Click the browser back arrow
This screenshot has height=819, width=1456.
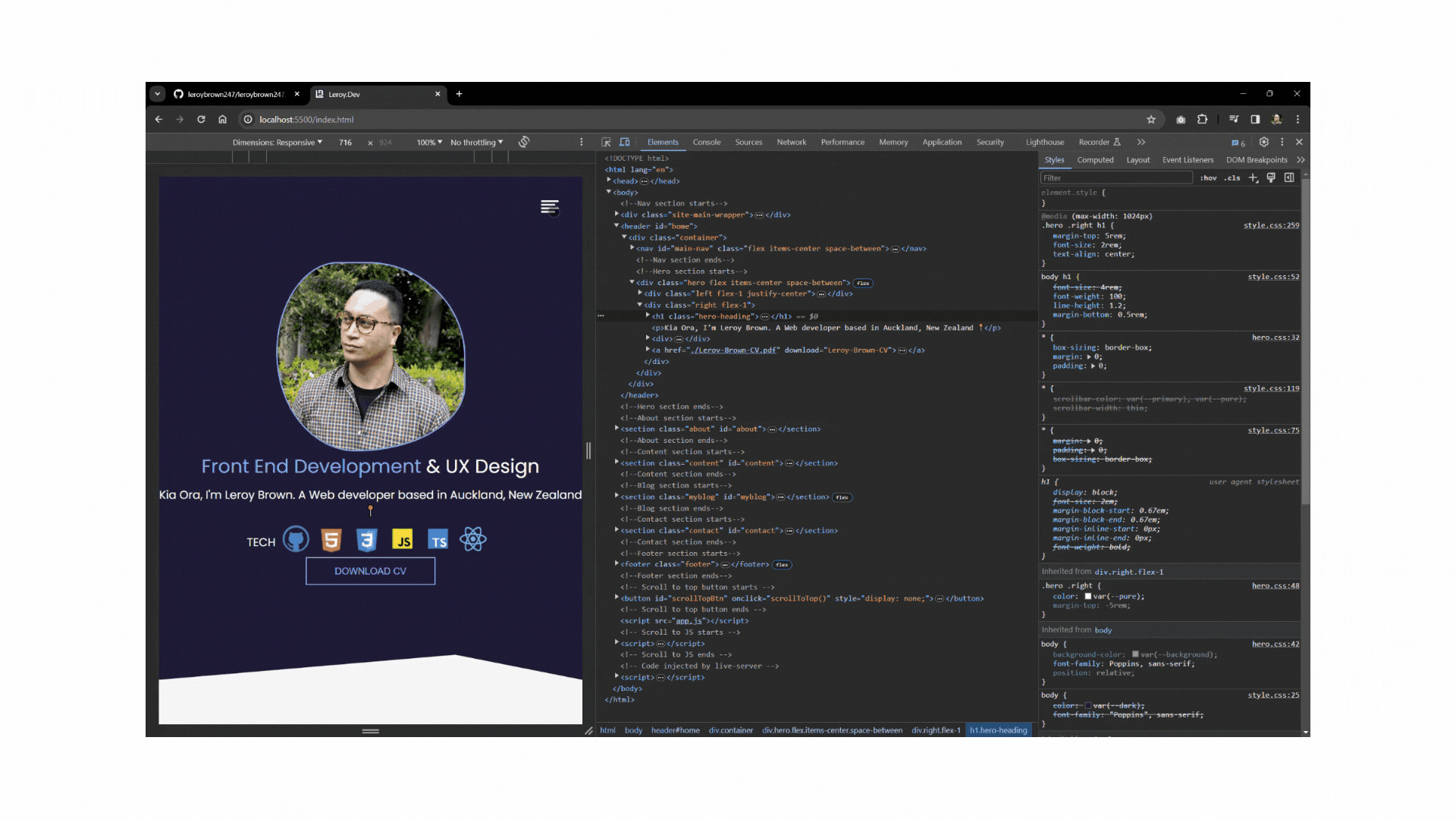pyautogui.click(x=158, y=119)
